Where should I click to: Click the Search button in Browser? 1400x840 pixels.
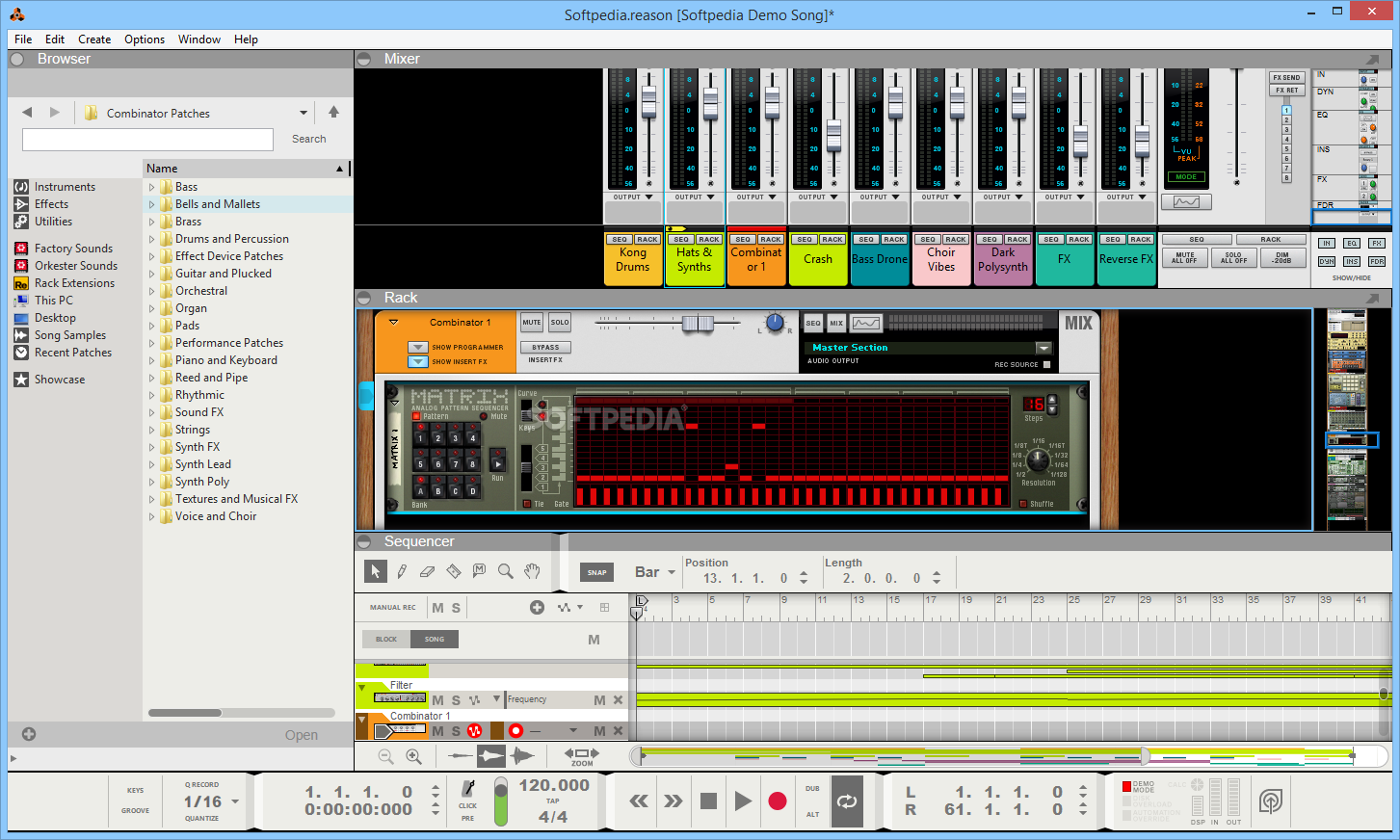(x=309, y=139)
